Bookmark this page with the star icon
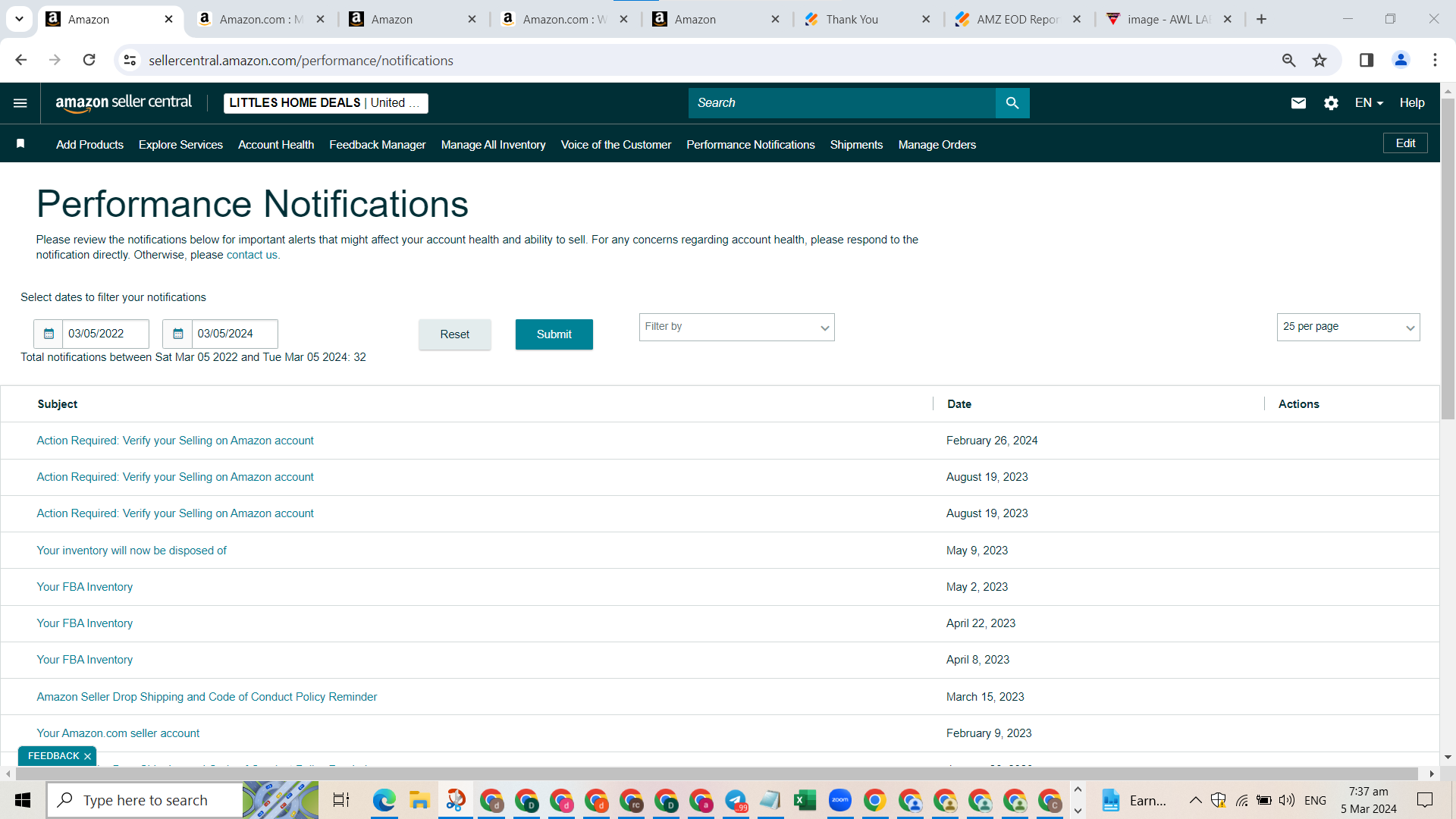This screenshot has height=819, width=1456. (1319, 60)
